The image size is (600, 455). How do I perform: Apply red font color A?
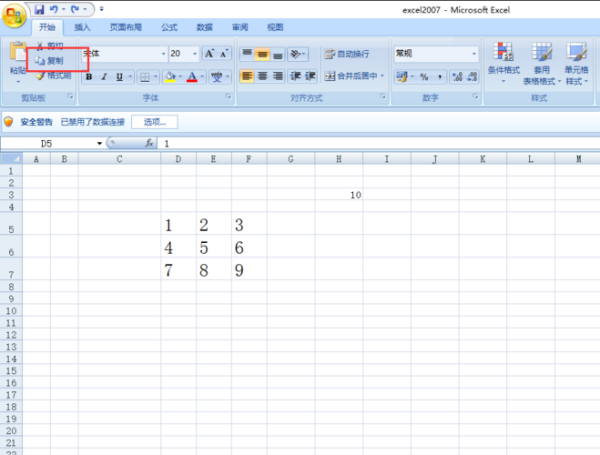(x=192, y=77)
